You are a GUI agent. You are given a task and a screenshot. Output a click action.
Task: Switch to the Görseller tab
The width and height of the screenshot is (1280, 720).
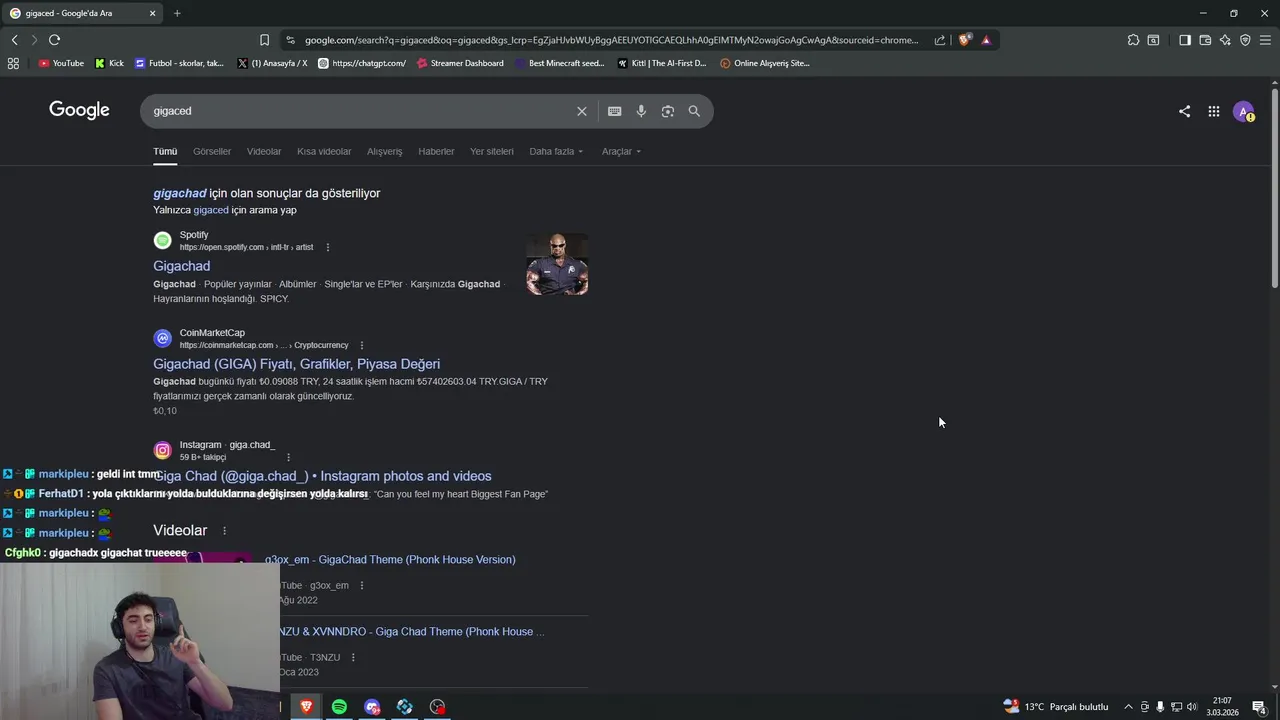(x=212, y=151)
